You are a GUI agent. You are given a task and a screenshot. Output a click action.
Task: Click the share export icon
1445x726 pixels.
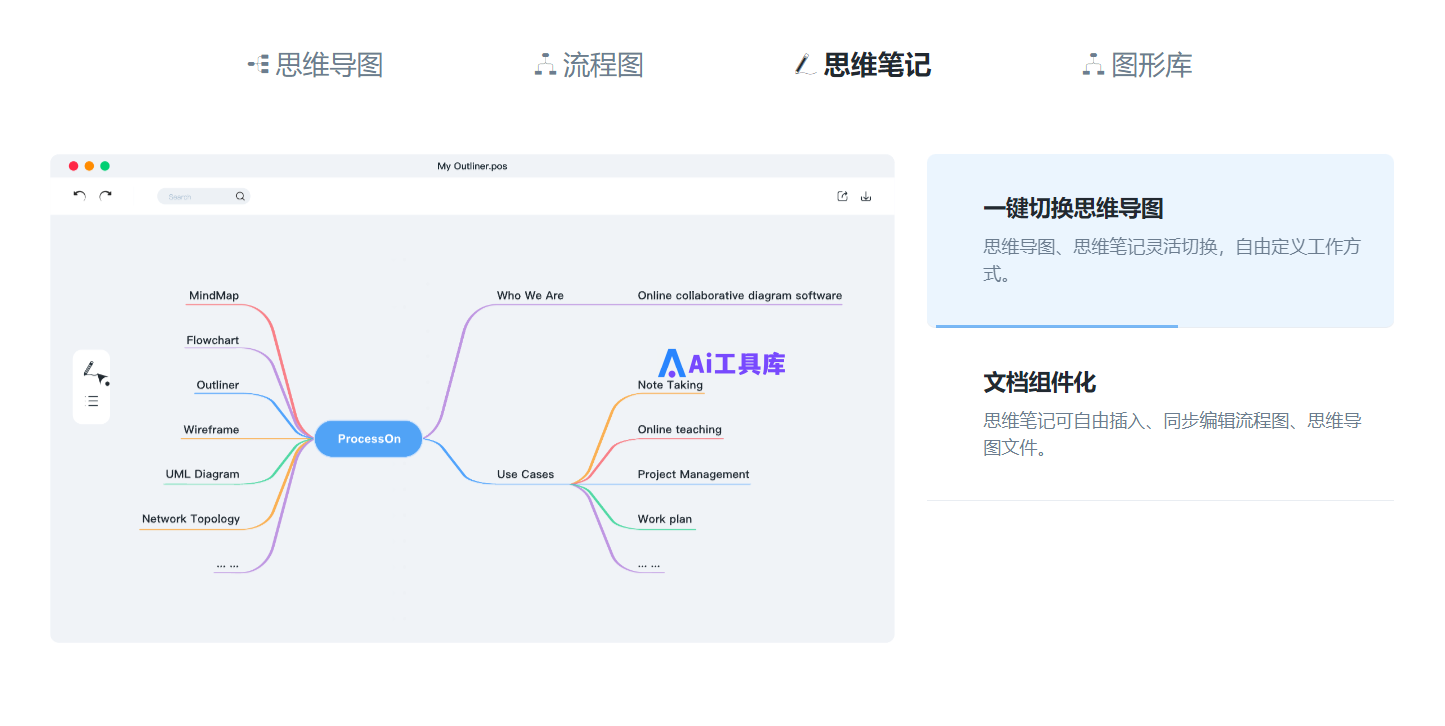[x=842, y=196]
